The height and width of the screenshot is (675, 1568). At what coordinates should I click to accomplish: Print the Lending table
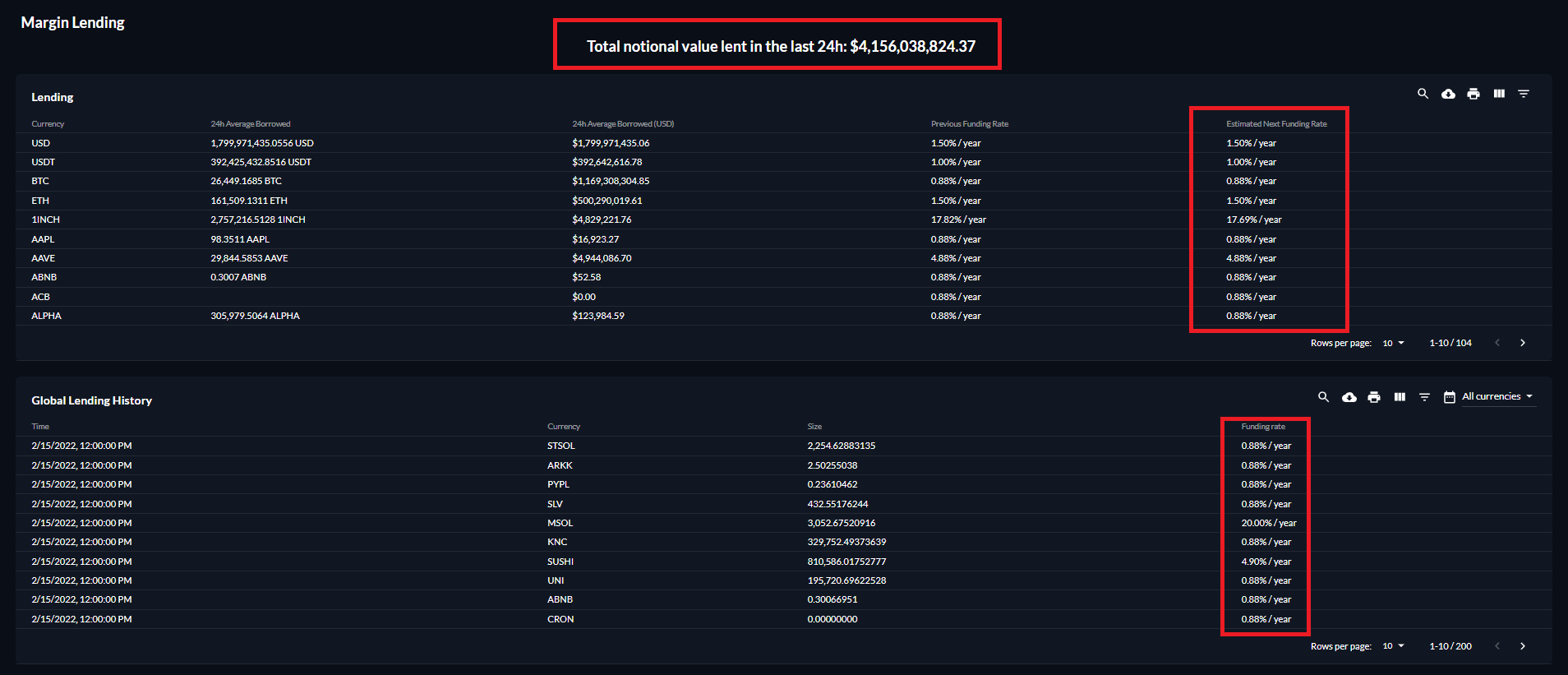(1473, 94)
